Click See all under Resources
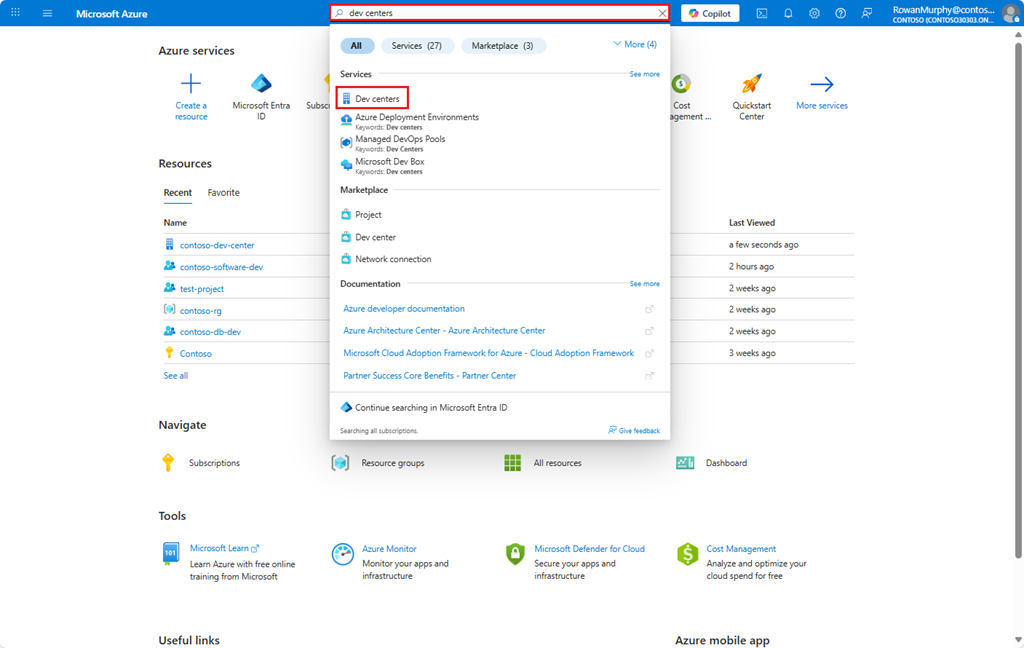The height and width of the screenshot is (648, 1024). (x=176, y=376)
